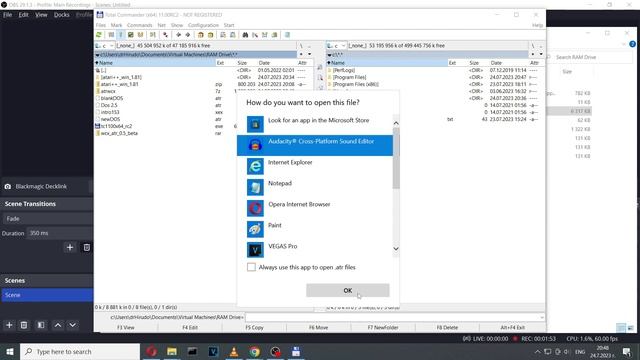Click the Microsoft Store icon in dialog
Screen dimensions: 640x360
(x=255, y=124)
